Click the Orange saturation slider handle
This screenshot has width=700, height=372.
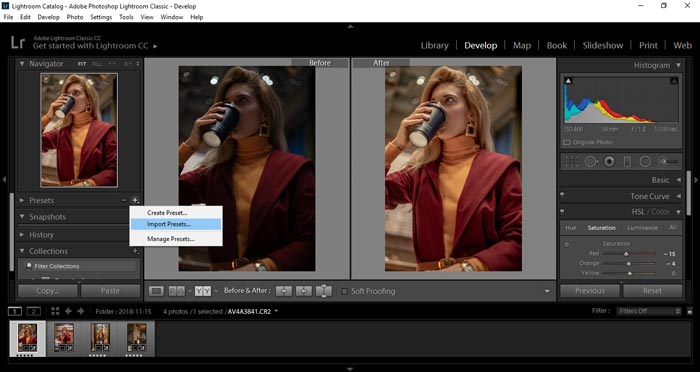629,263
